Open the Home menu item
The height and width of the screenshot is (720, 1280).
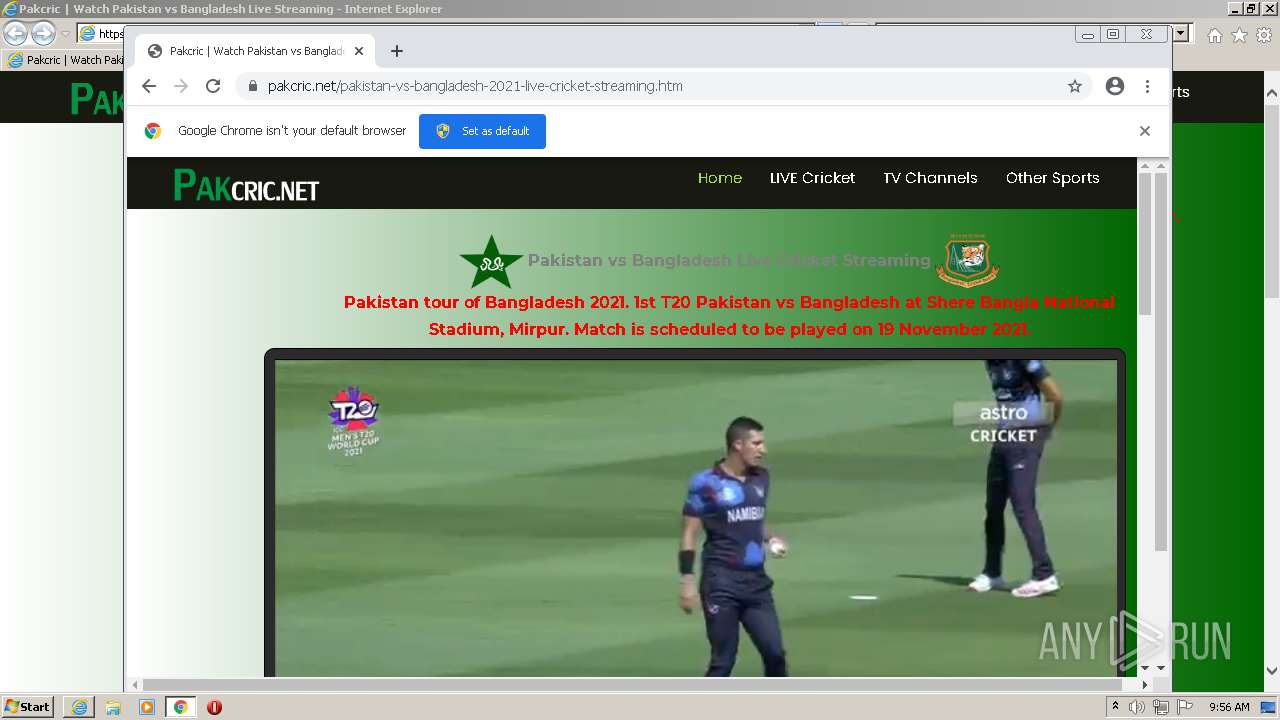tap(720, 178)
